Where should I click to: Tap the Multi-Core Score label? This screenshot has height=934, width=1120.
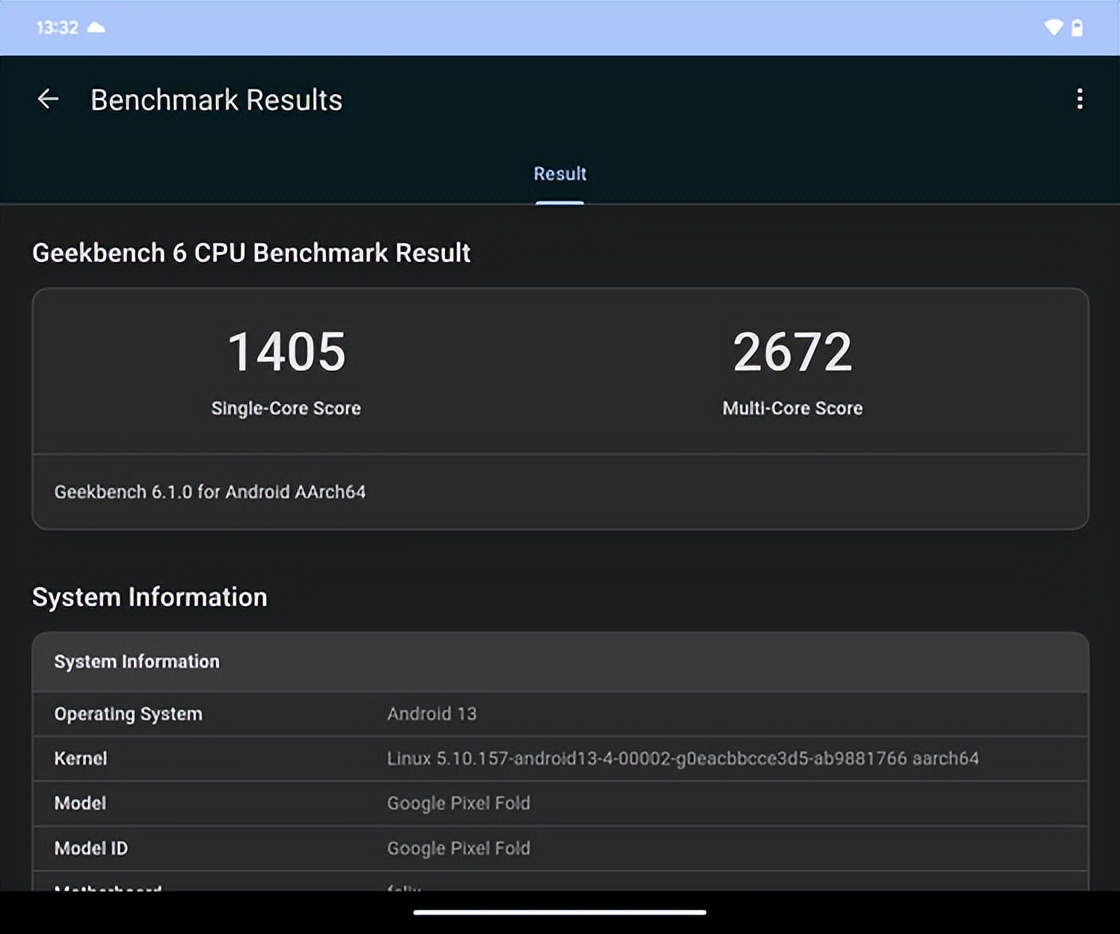coord(792,408)
